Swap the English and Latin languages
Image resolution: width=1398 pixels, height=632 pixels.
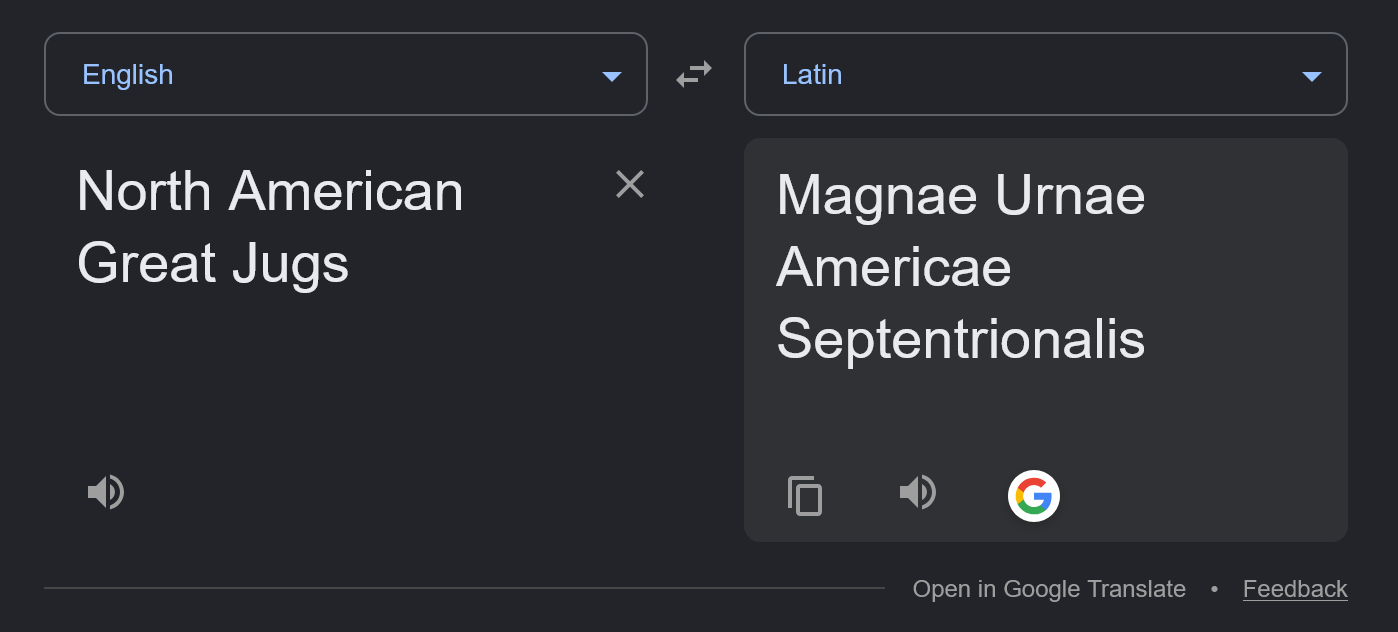pyautogui.click(x=694, y=74)
